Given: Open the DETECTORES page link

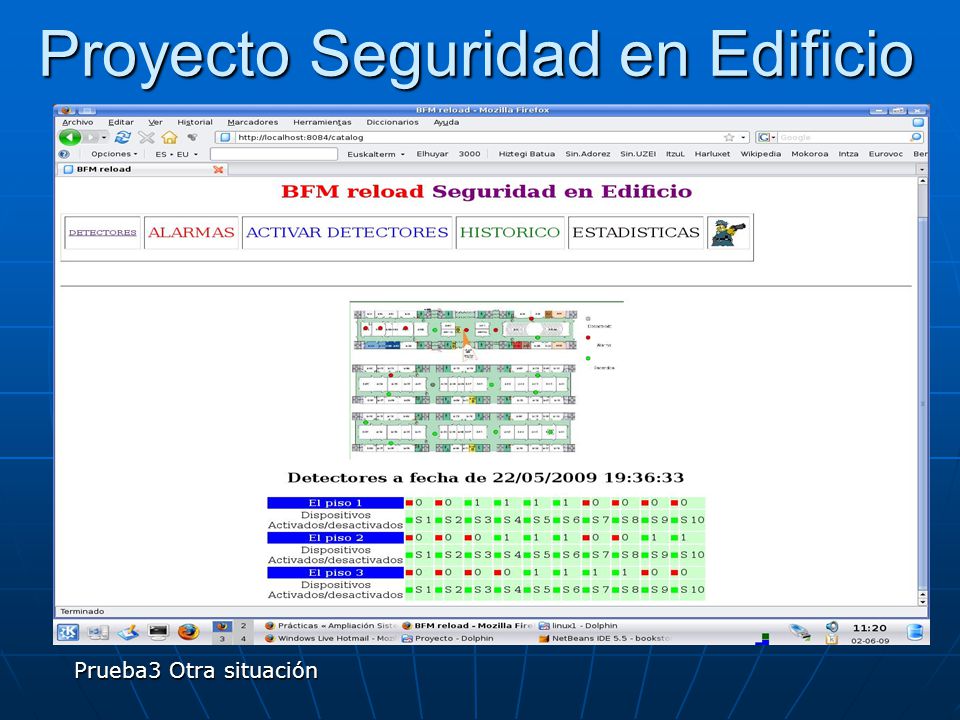Looking at the screenshot, I should [x=102, y=233].
